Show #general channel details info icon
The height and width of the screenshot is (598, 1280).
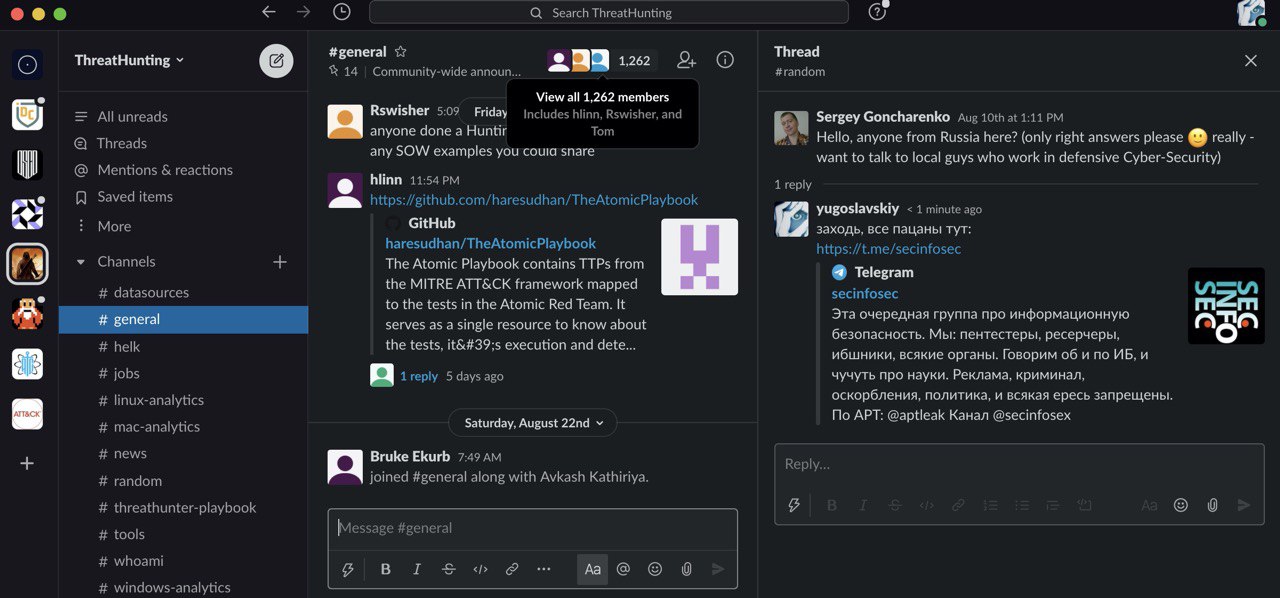tap(725, 60)
